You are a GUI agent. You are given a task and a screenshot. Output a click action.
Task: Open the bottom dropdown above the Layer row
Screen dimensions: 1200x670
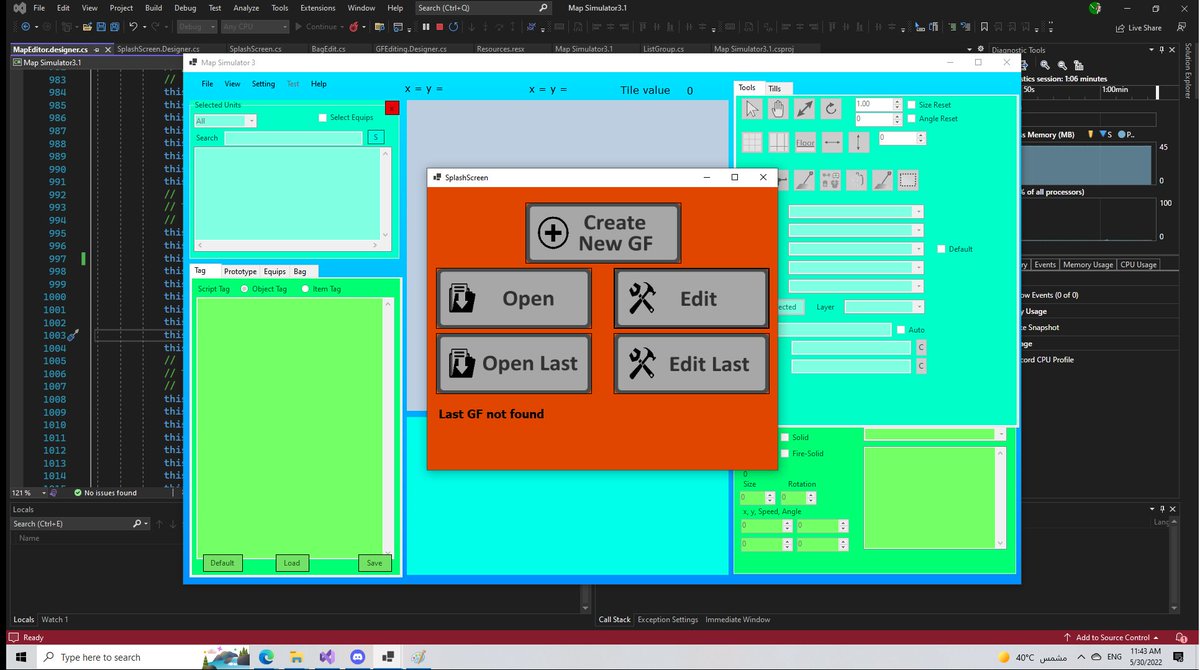856,286
